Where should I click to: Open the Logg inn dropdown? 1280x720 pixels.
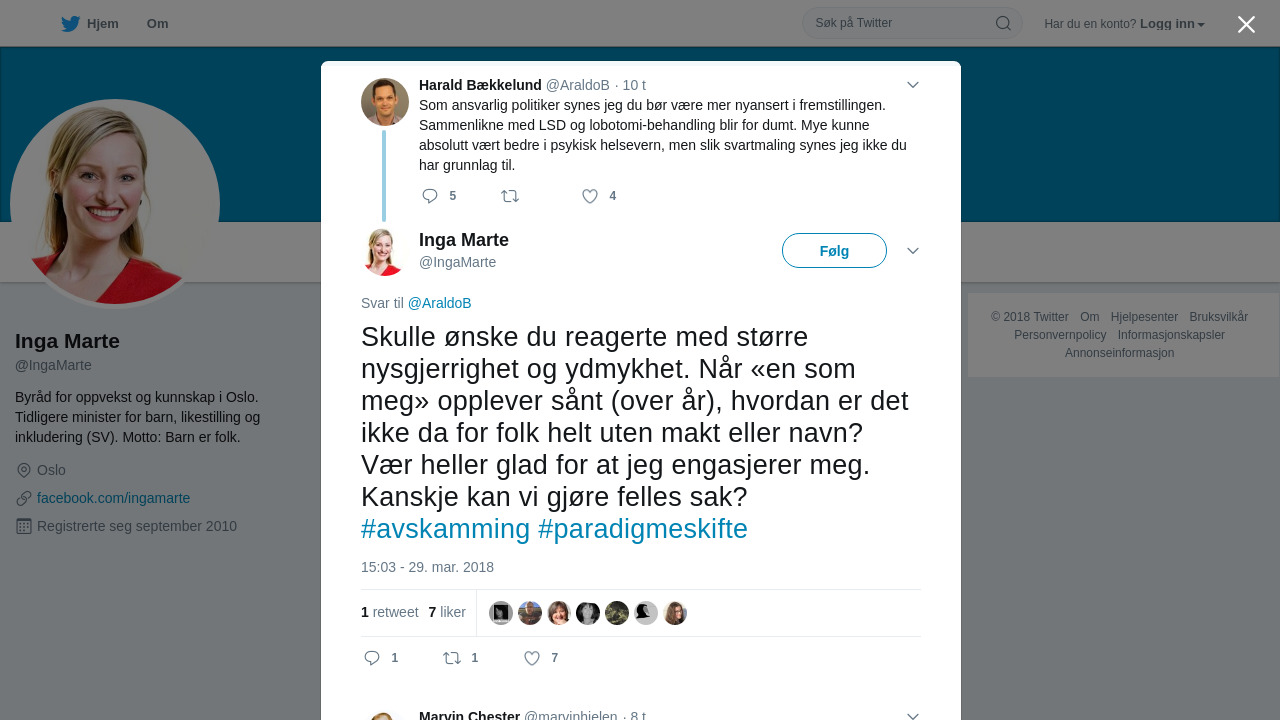tap(1172, 24)
